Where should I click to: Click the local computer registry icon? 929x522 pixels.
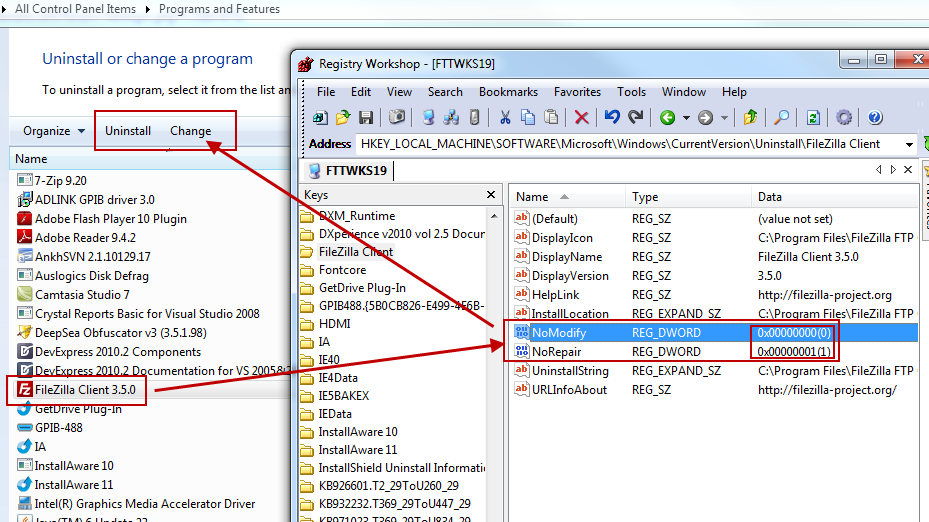coord(428,117)
